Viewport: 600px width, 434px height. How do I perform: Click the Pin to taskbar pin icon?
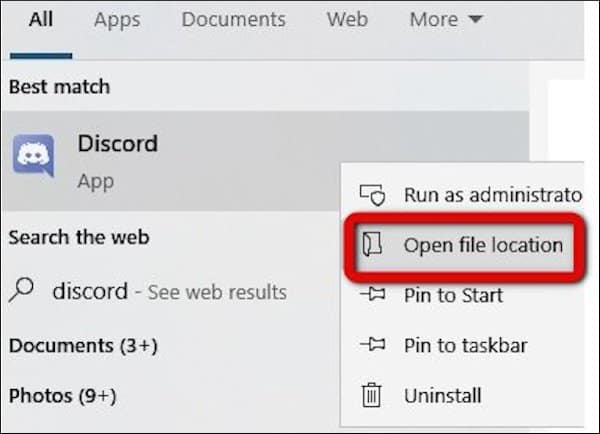pyautogui.click(x=372, y=344)
